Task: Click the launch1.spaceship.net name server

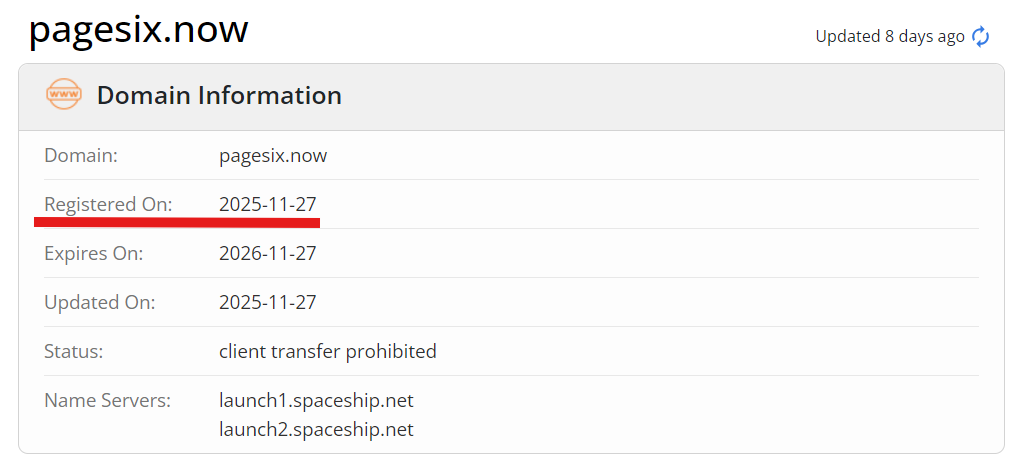Action: pyautogui.click(x=316, y=401)
